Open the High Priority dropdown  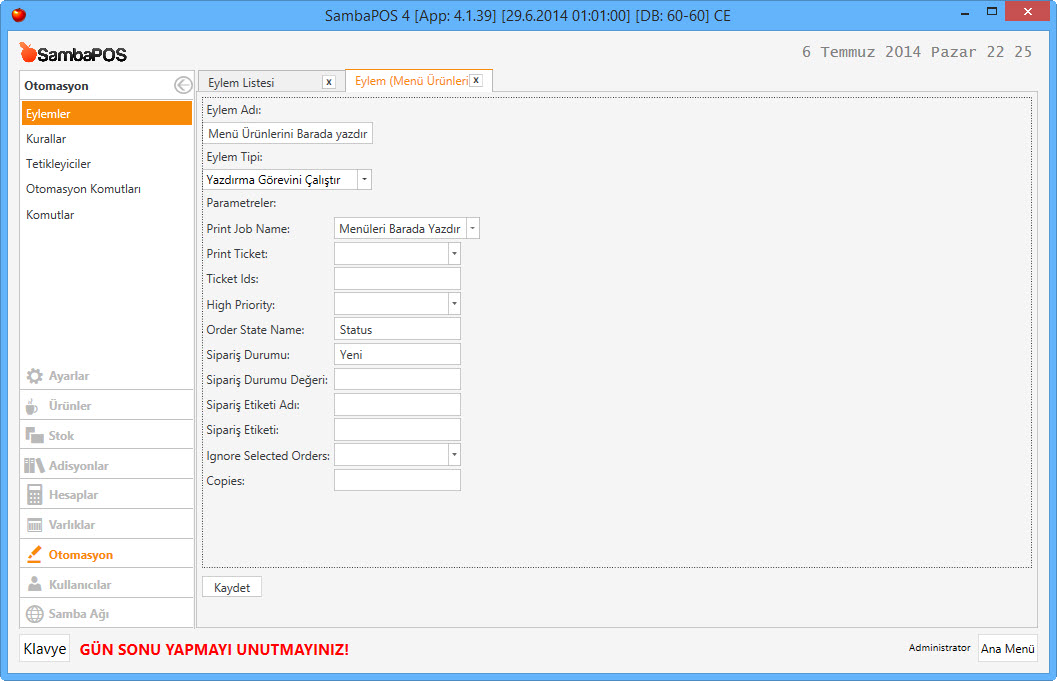(453, 304)
